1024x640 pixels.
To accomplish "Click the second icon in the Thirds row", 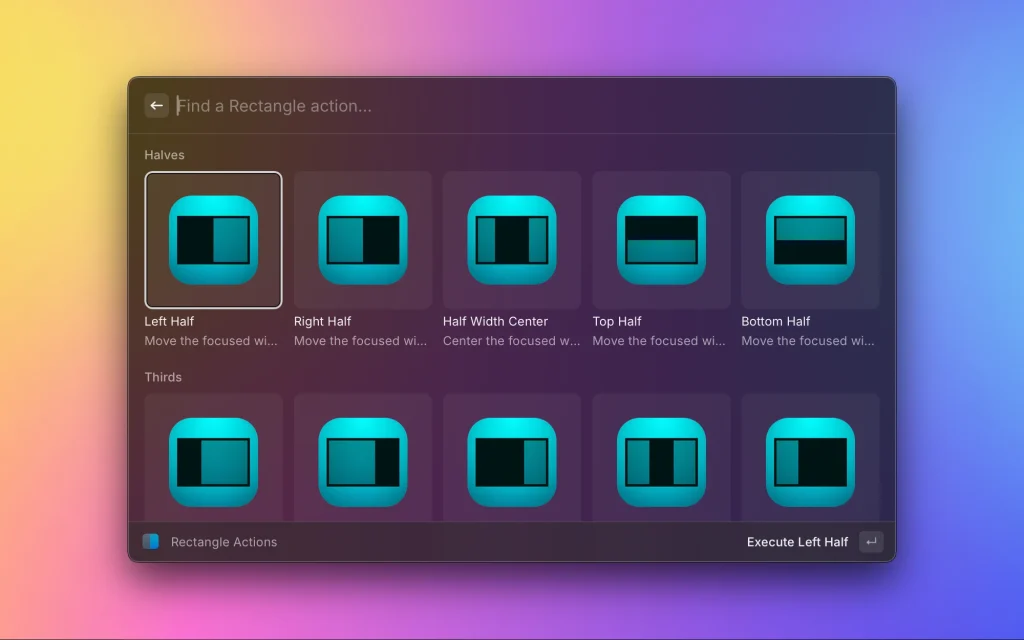I will [362, 460].
